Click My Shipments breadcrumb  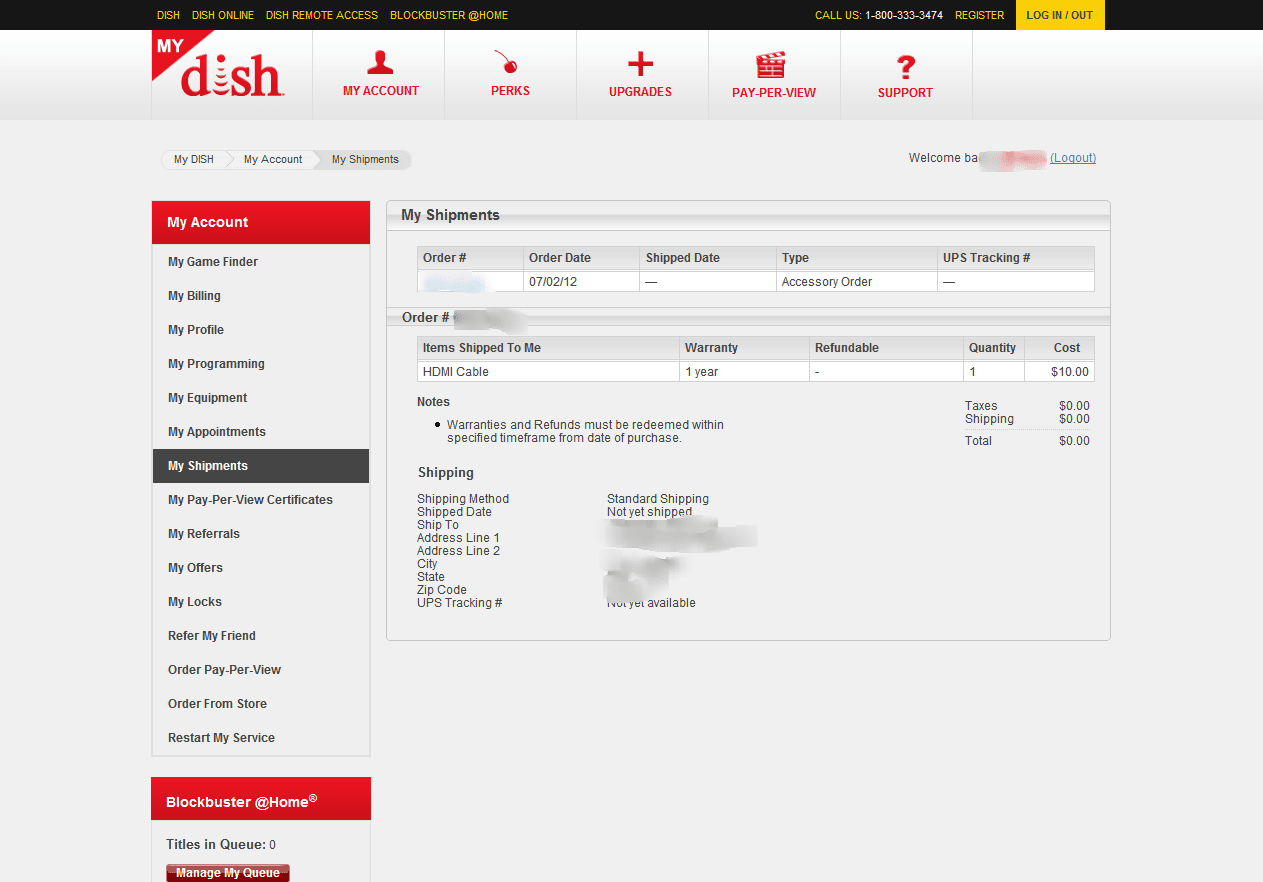tap(365, 159)
